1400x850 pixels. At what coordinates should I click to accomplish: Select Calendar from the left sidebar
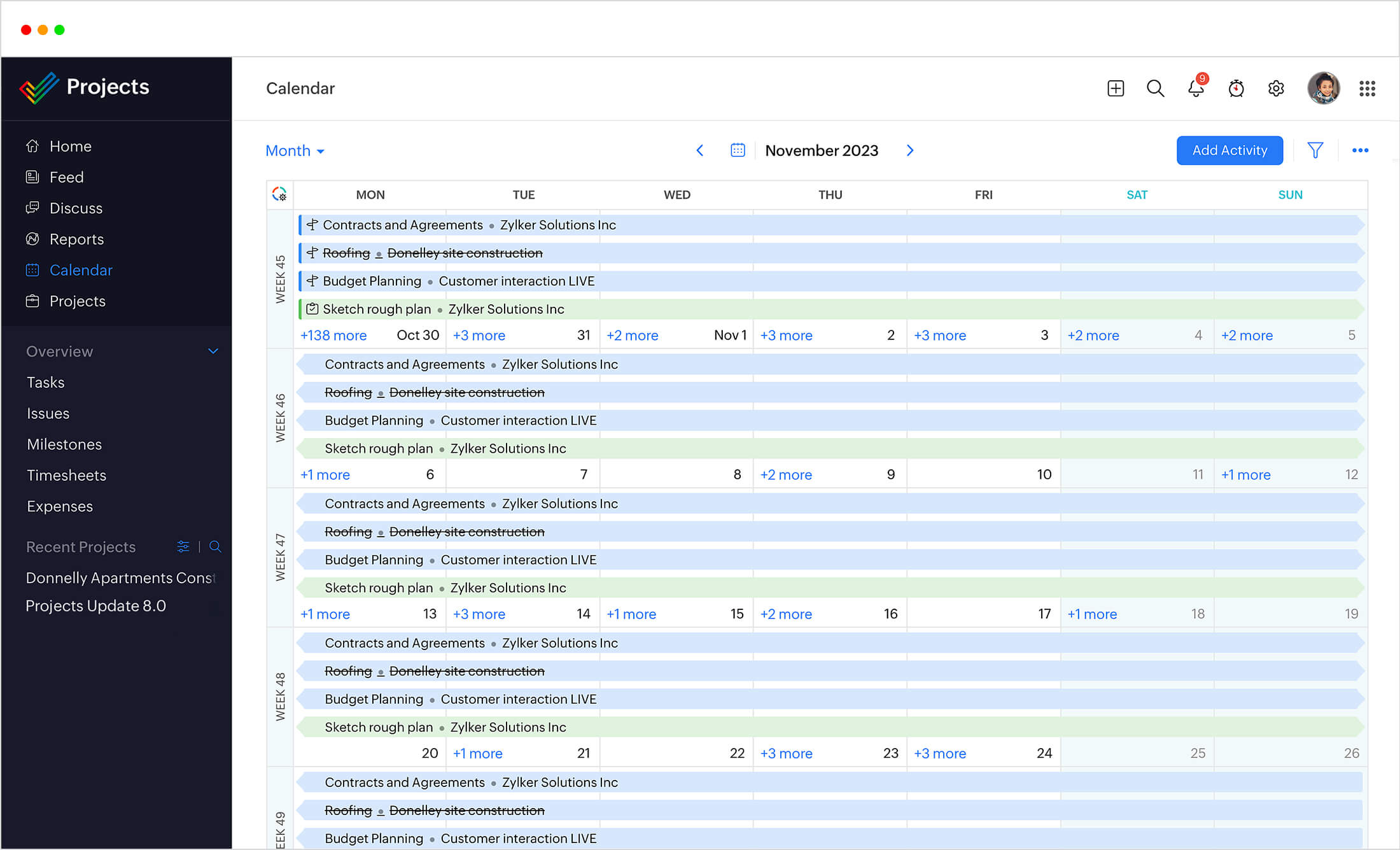point(80,270)
